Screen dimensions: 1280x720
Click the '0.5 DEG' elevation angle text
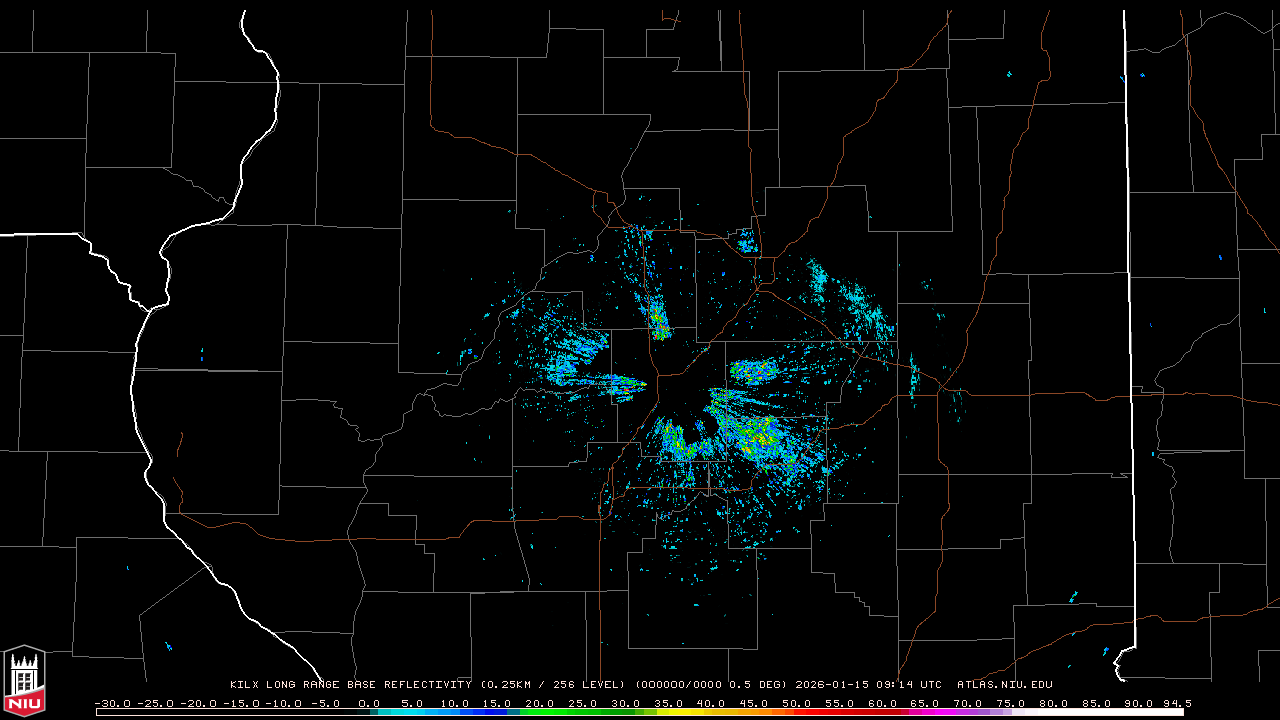754,685
